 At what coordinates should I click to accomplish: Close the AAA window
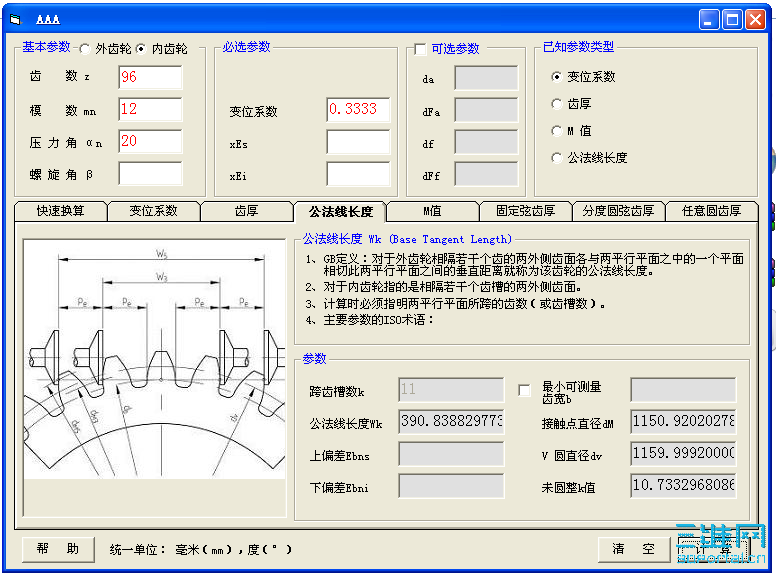tap(755, 20)
